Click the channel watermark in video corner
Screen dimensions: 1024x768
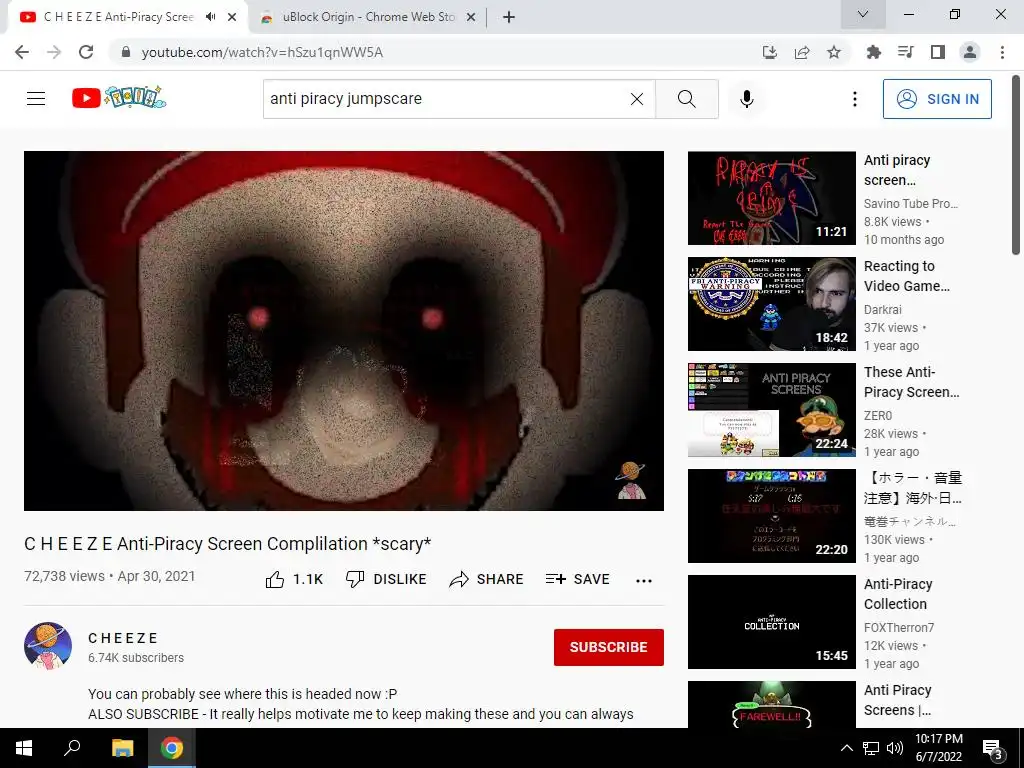coord(631,480)
